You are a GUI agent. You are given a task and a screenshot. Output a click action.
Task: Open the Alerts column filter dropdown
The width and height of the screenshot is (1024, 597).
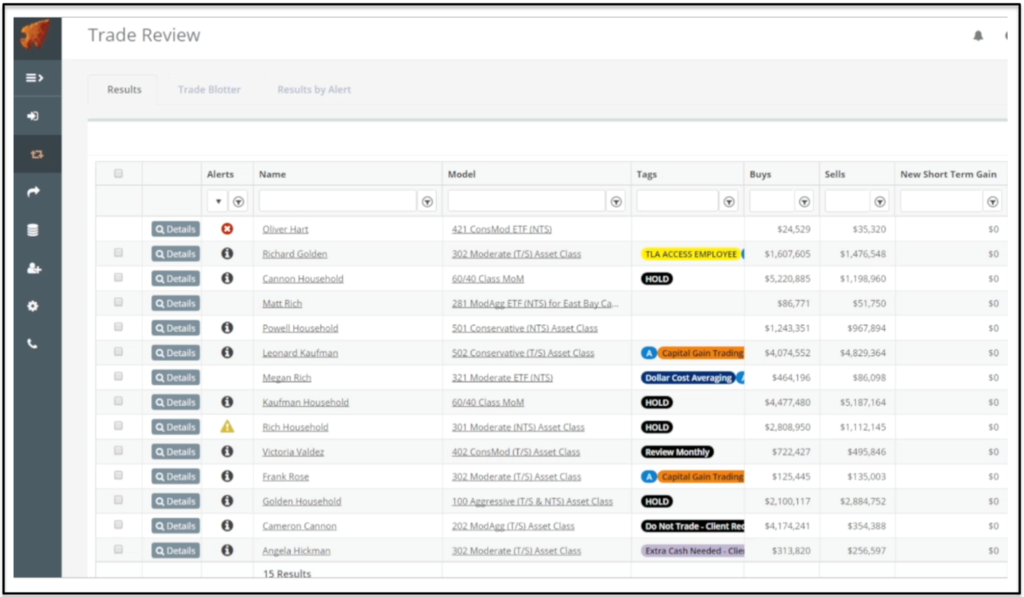[238, 201]
